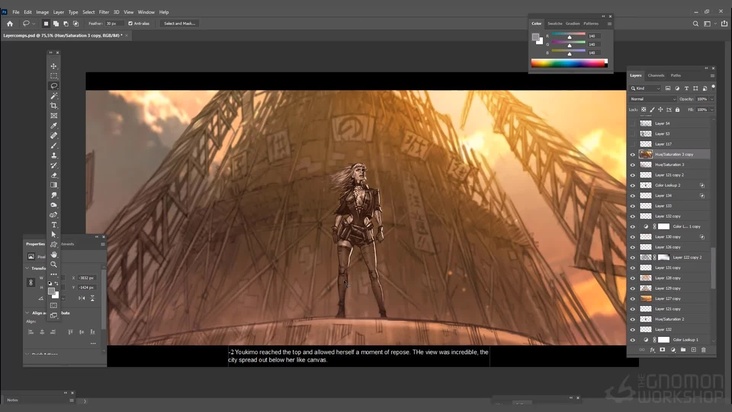Viewport: 732px width, 412px height.
Task: Switch to the Gradients tab
Action: tap(573, 23)
